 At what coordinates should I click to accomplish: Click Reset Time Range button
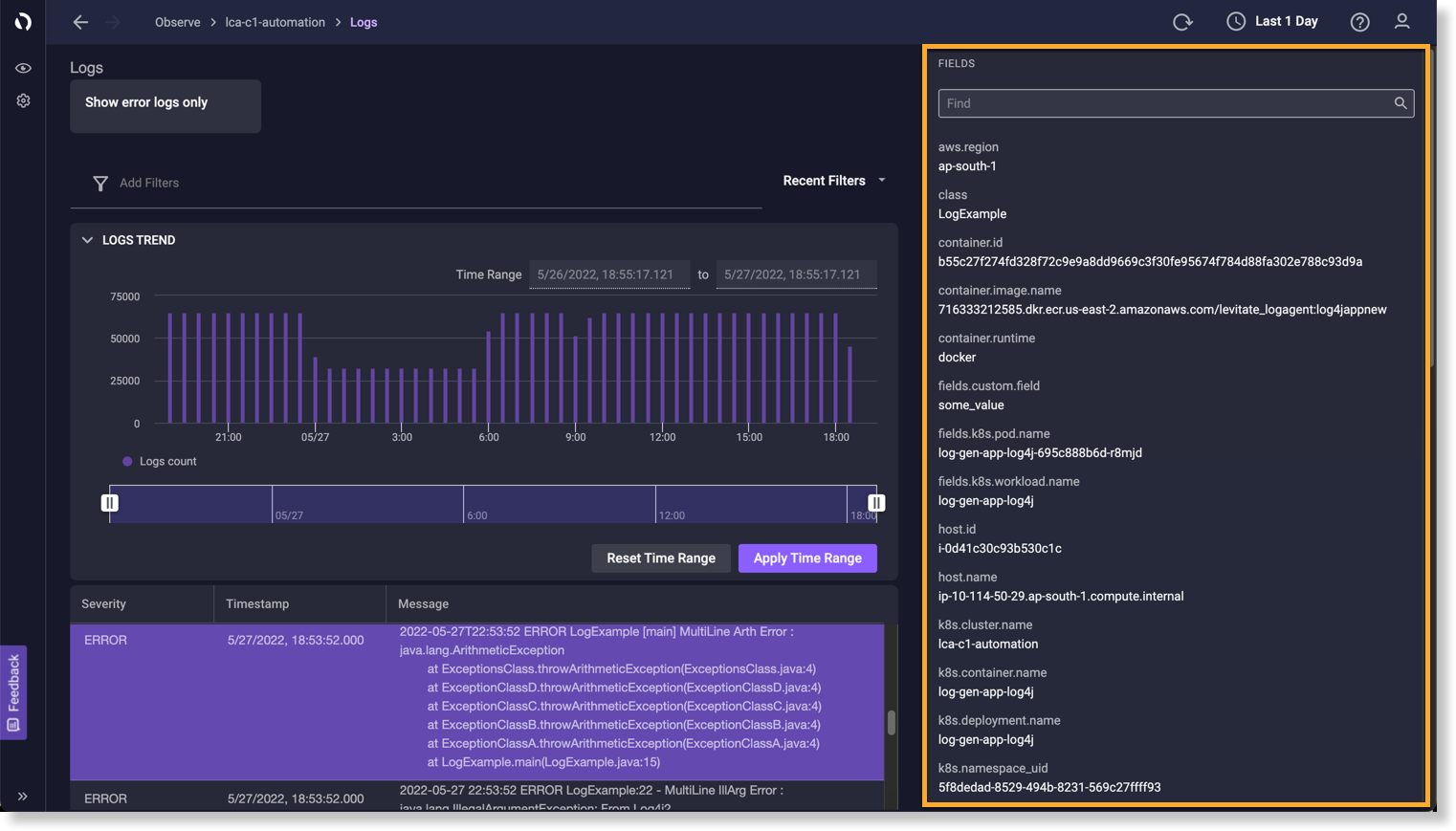tap(661, 558)
